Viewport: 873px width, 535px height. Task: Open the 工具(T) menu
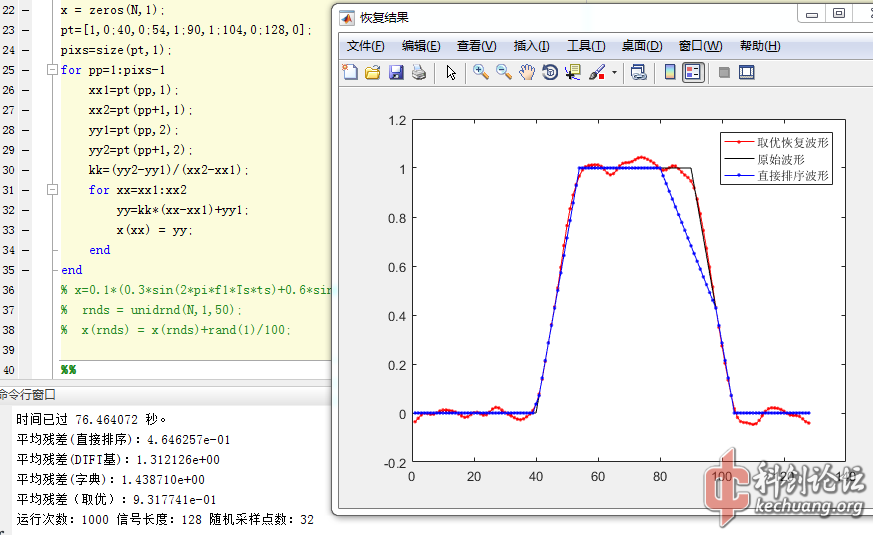586,46
